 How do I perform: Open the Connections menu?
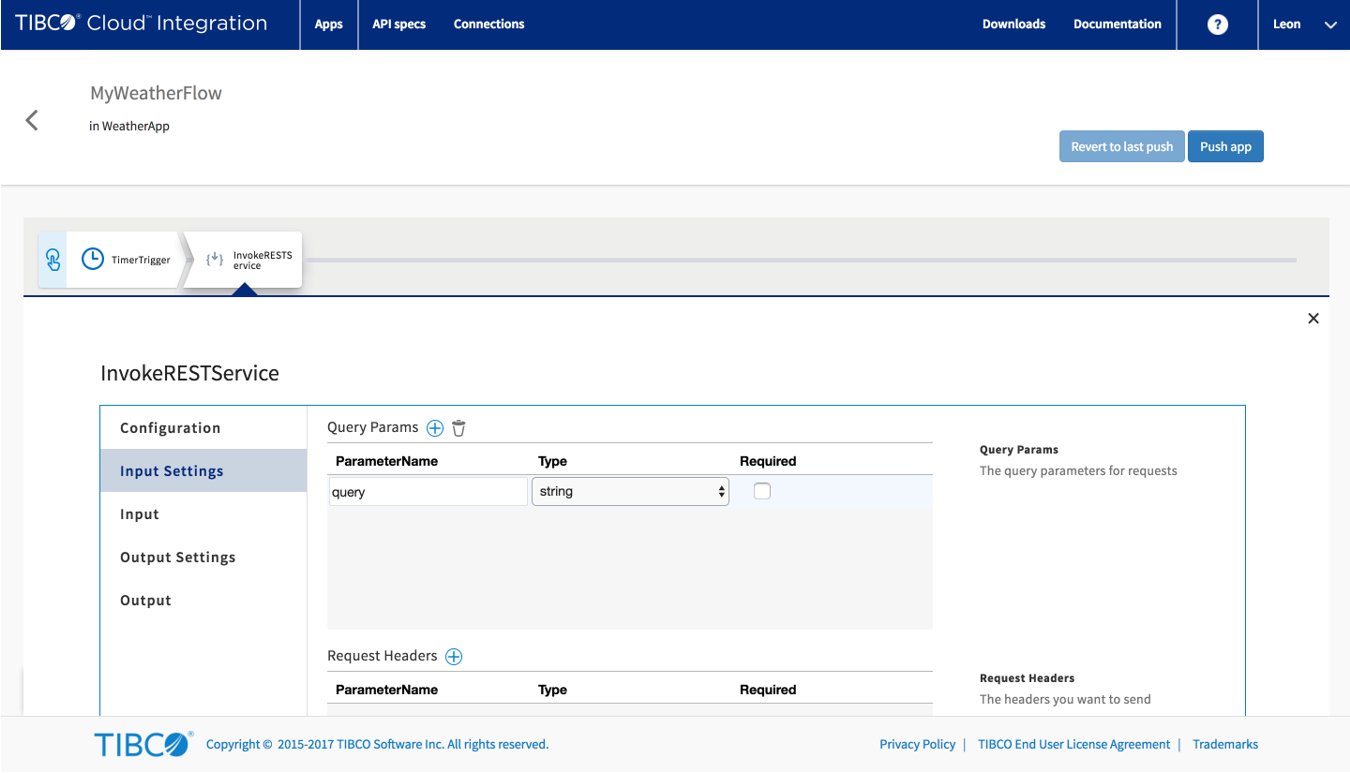coord(489,25)
